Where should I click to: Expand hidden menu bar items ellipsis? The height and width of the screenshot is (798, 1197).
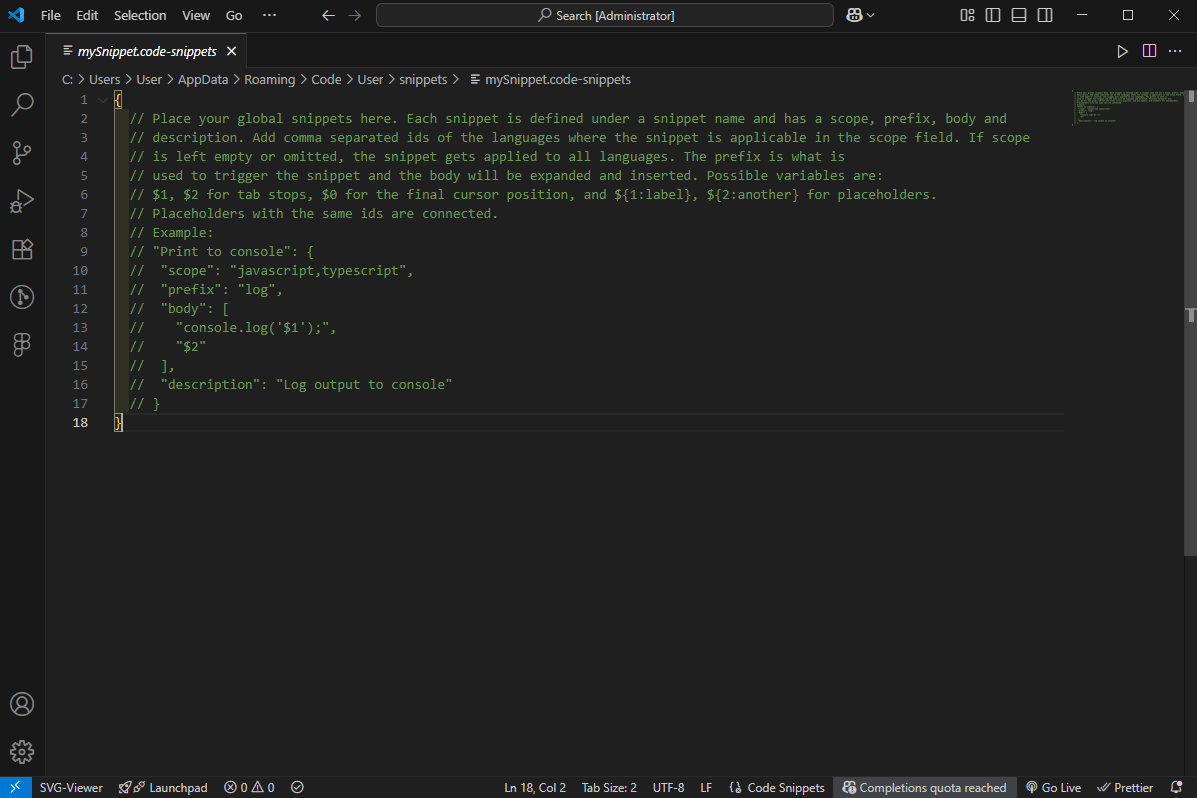point(269,15)
